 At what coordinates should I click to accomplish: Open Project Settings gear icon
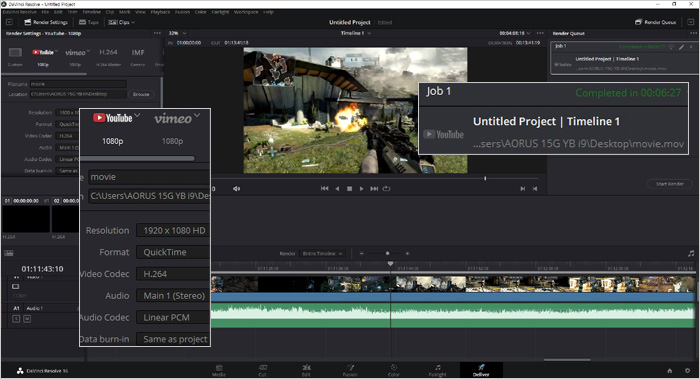click(687, 371)
